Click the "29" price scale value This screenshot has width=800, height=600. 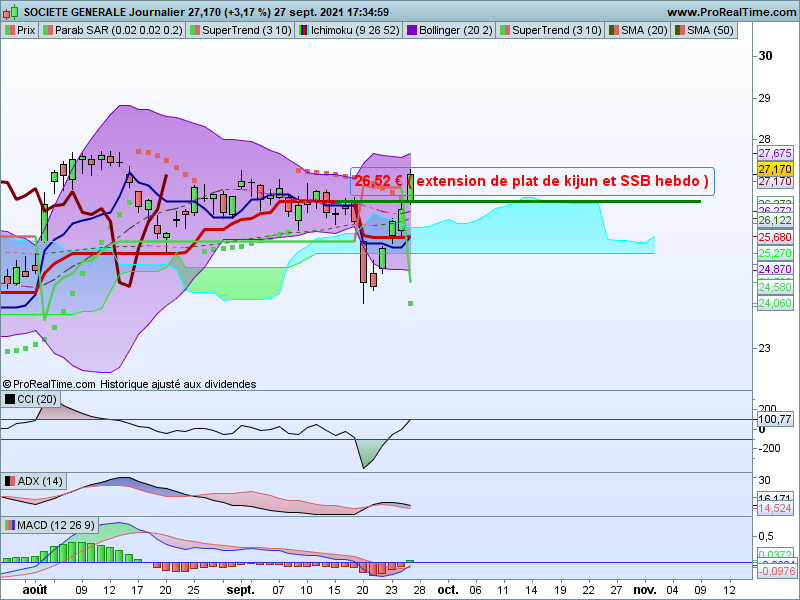tap(764, 98)
